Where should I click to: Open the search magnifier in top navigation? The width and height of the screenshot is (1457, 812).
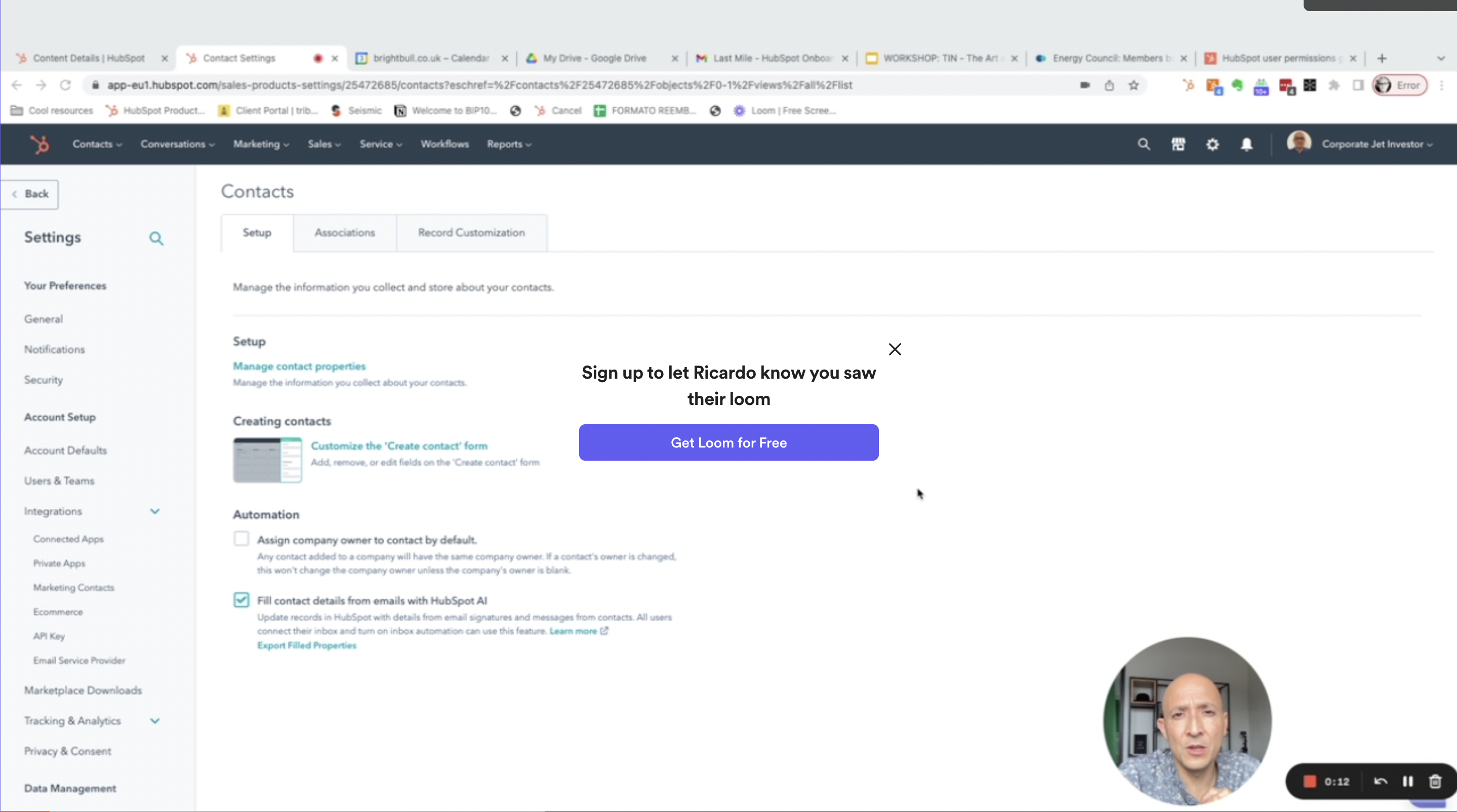[x=1144, y=144]
